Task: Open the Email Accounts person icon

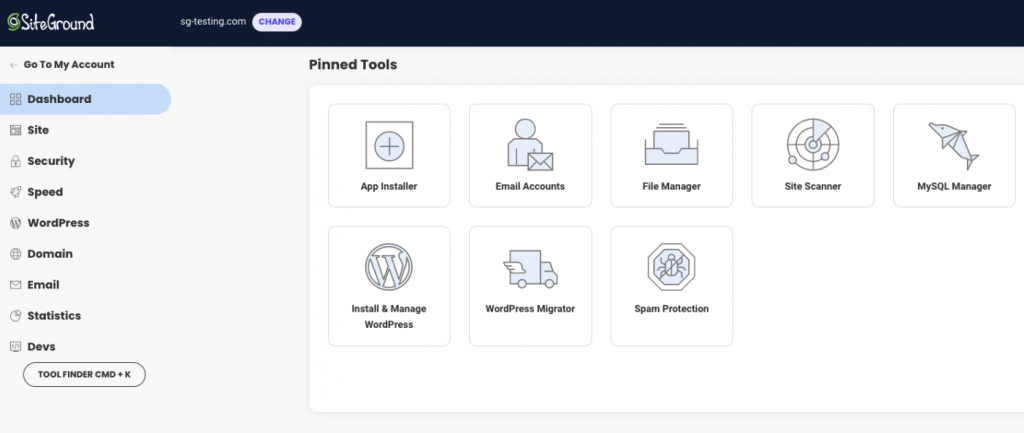Action: point(530,144)
